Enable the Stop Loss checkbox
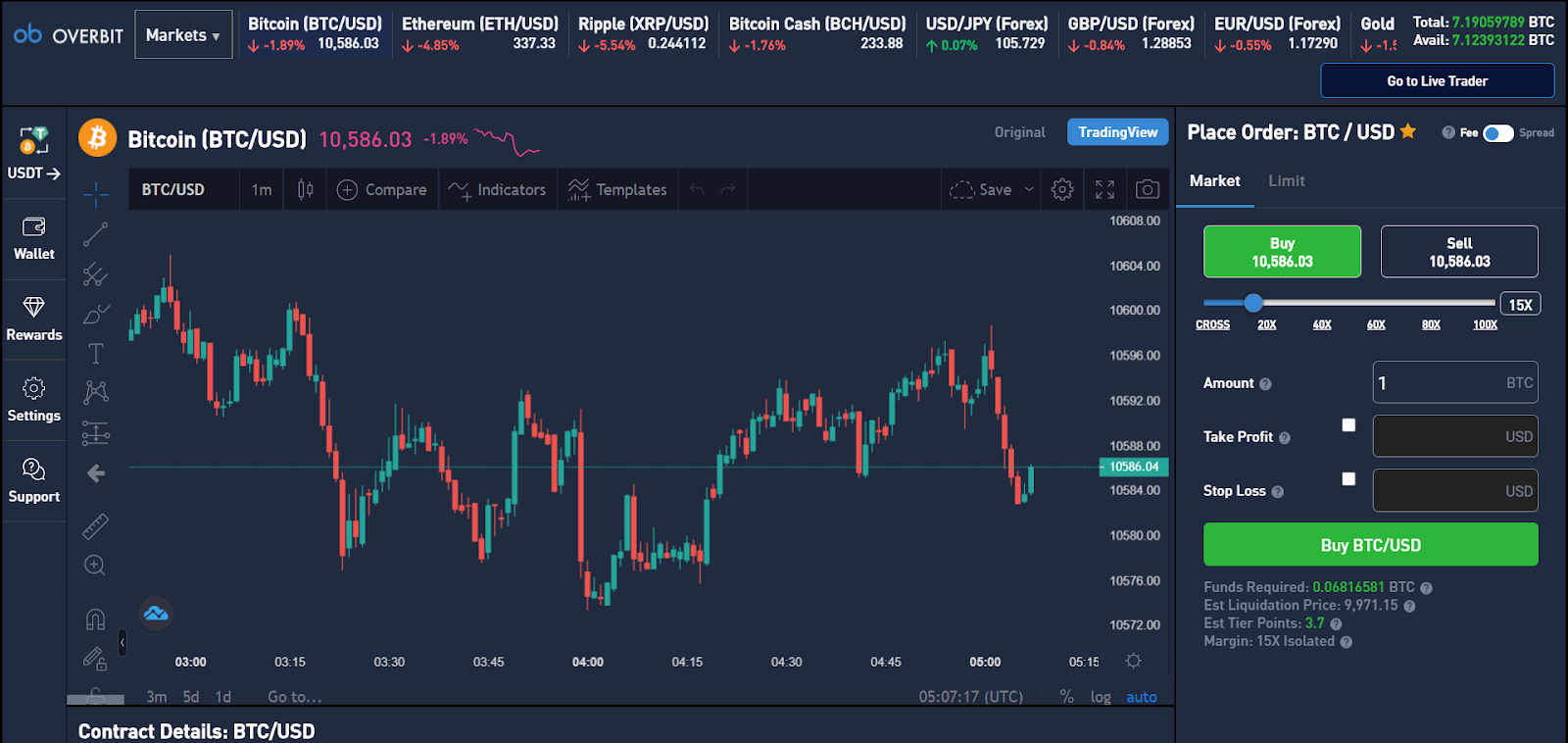The height and width of the screenshot is (743, 1568). coord(1348,478)
